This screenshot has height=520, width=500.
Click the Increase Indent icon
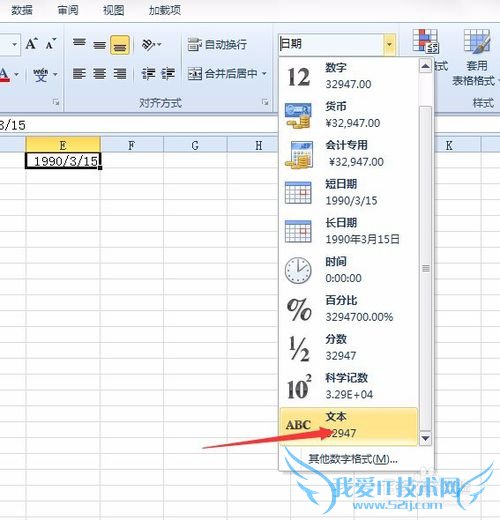click(168, 73)
